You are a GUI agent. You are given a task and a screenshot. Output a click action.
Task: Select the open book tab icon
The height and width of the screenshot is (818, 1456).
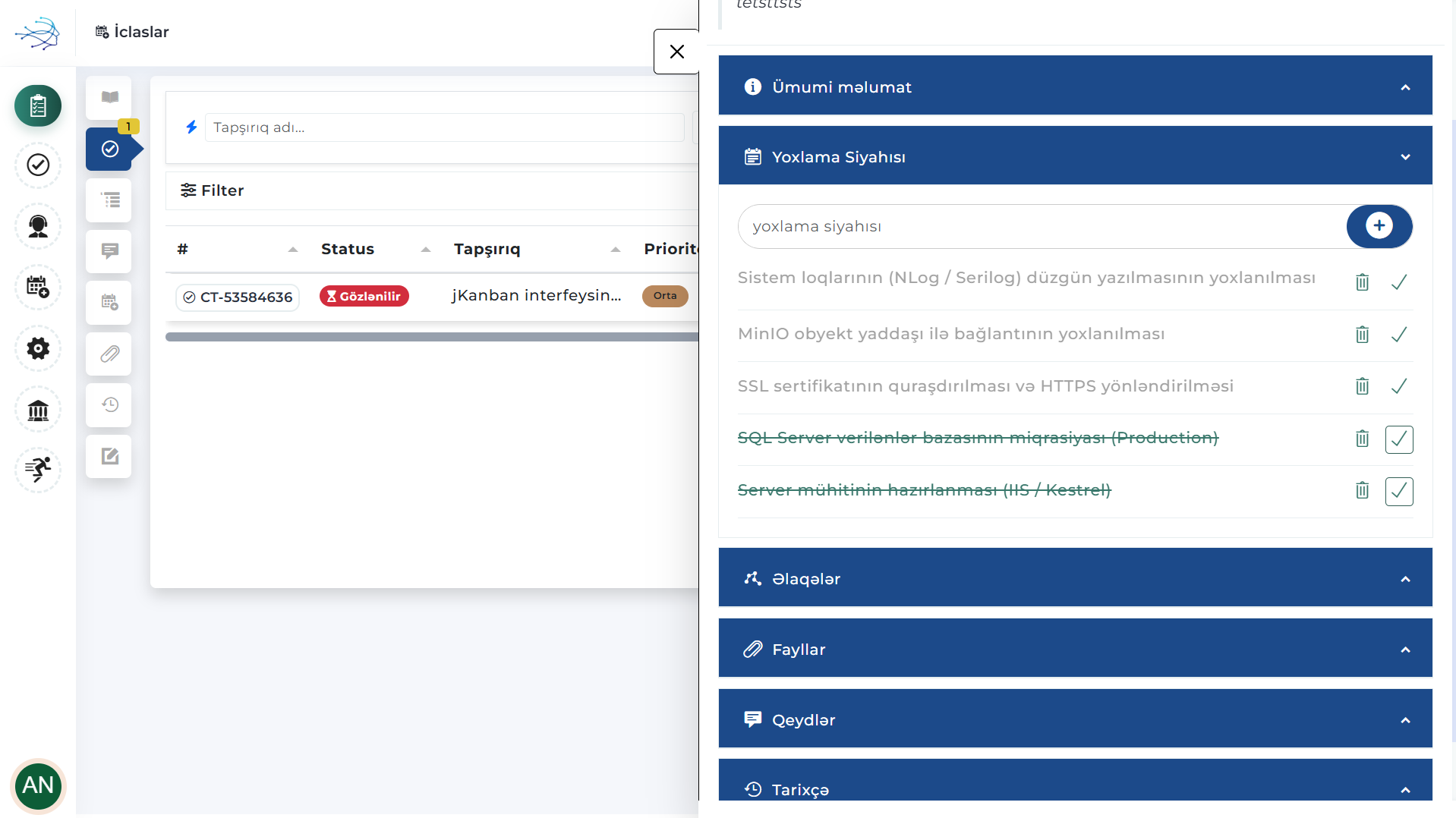(x=109, y=98)
